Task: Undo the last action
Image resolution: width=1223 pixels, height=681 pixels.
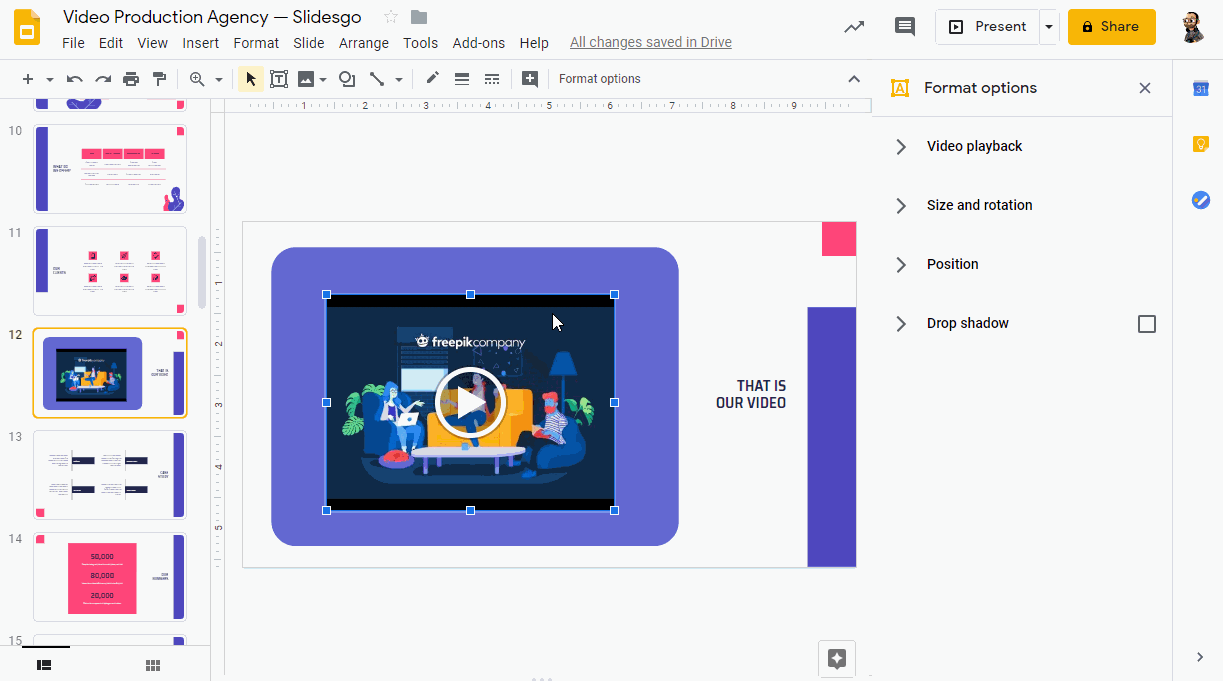Action: pos(75,79)
